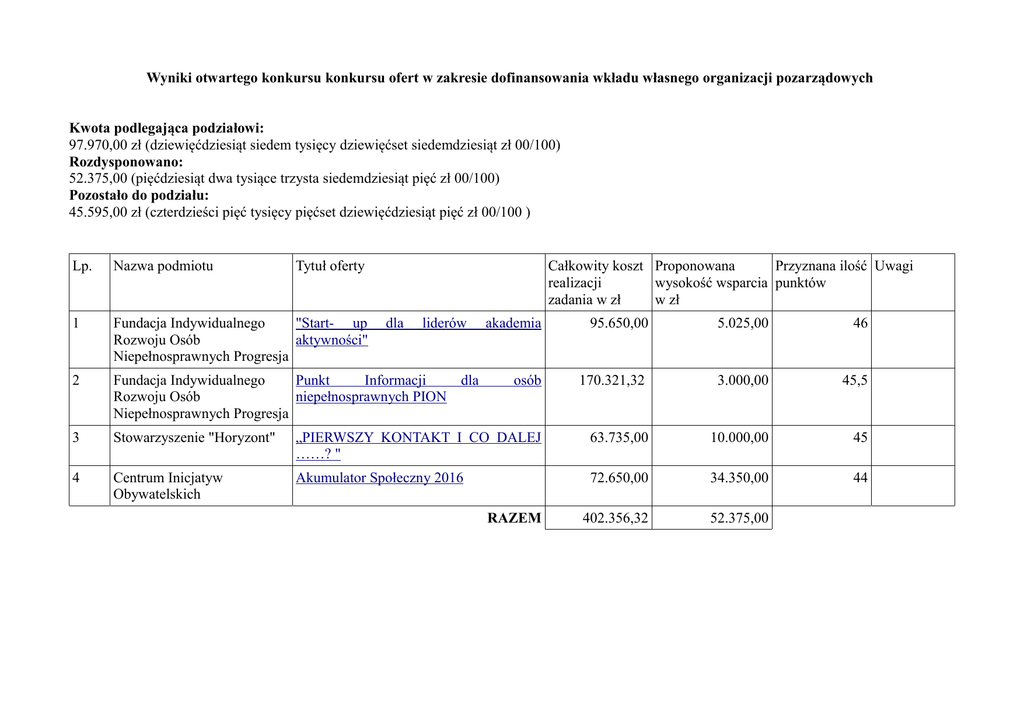Click the "Kwota podlegająca podziałowi" heading

pyautogui.click(x=166, y=129)
